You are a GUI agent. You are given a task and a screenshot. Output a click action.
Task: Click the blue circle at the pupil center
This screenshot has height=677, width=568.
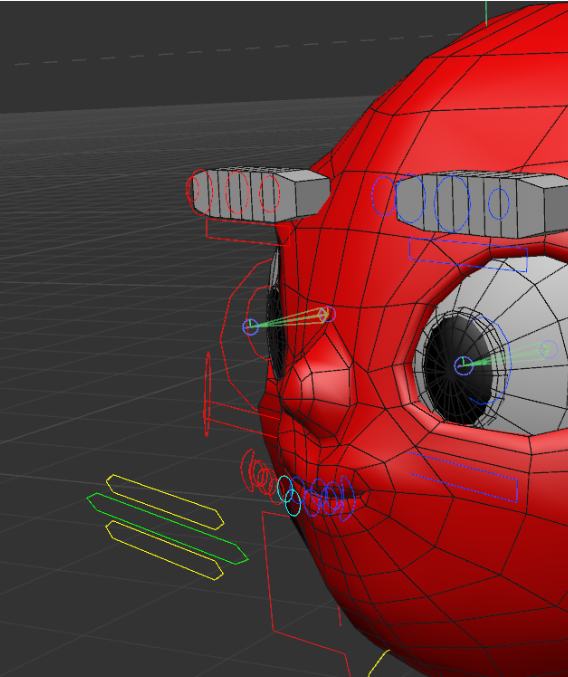tap(464, 366)
